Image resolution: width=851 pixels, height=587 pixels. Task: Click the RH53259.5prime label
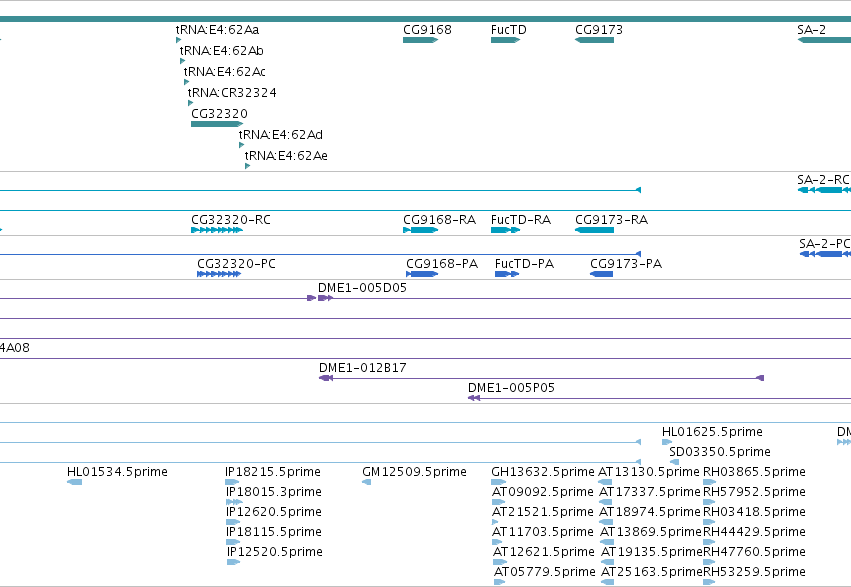754,572
